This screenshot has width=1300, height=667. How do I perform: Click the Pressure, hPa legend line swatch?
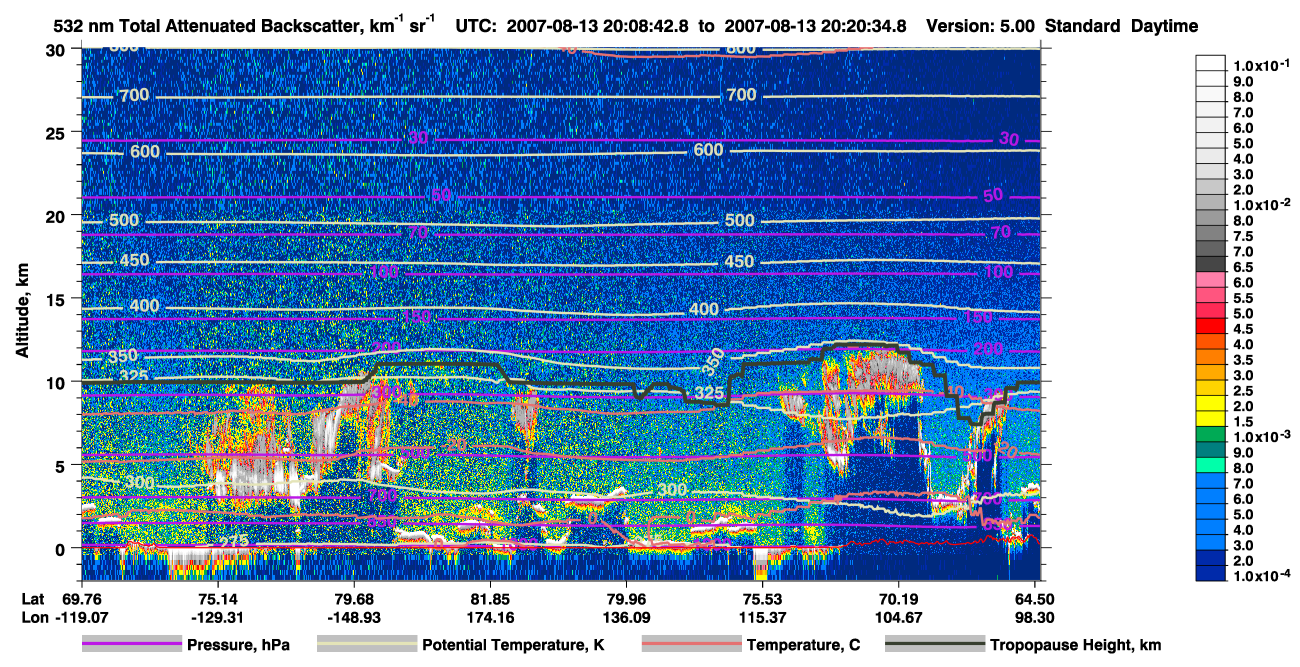[131, 645]
